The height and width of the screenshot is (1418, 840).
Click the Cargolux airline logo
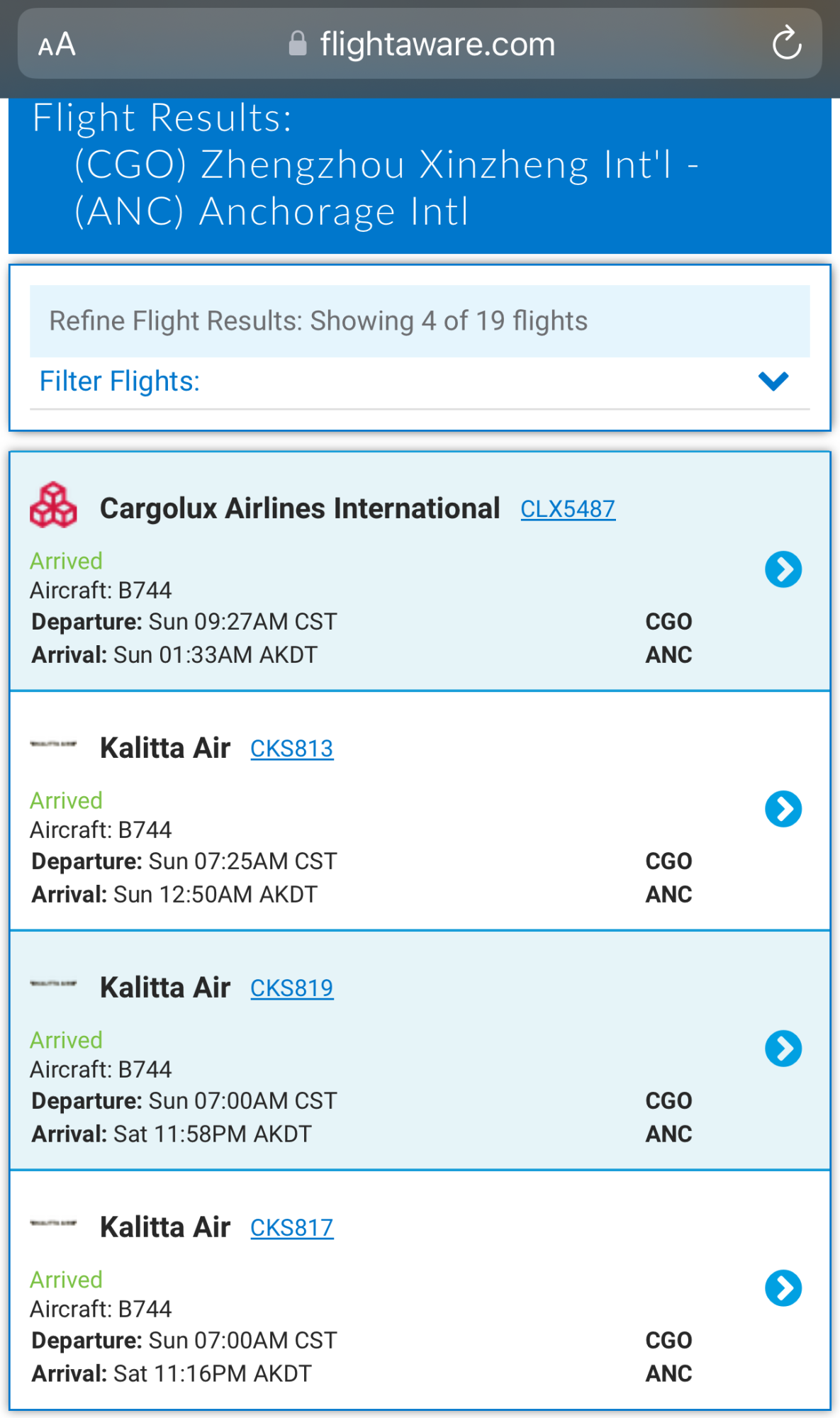pyautogui.click(x=53, y=506)
